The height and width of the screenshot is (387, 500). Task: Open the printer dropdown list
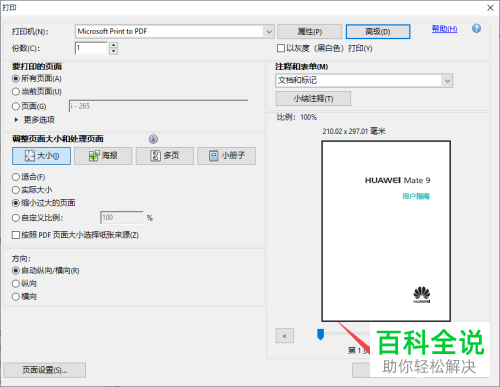pyautogui.click(x=269, y=32)
